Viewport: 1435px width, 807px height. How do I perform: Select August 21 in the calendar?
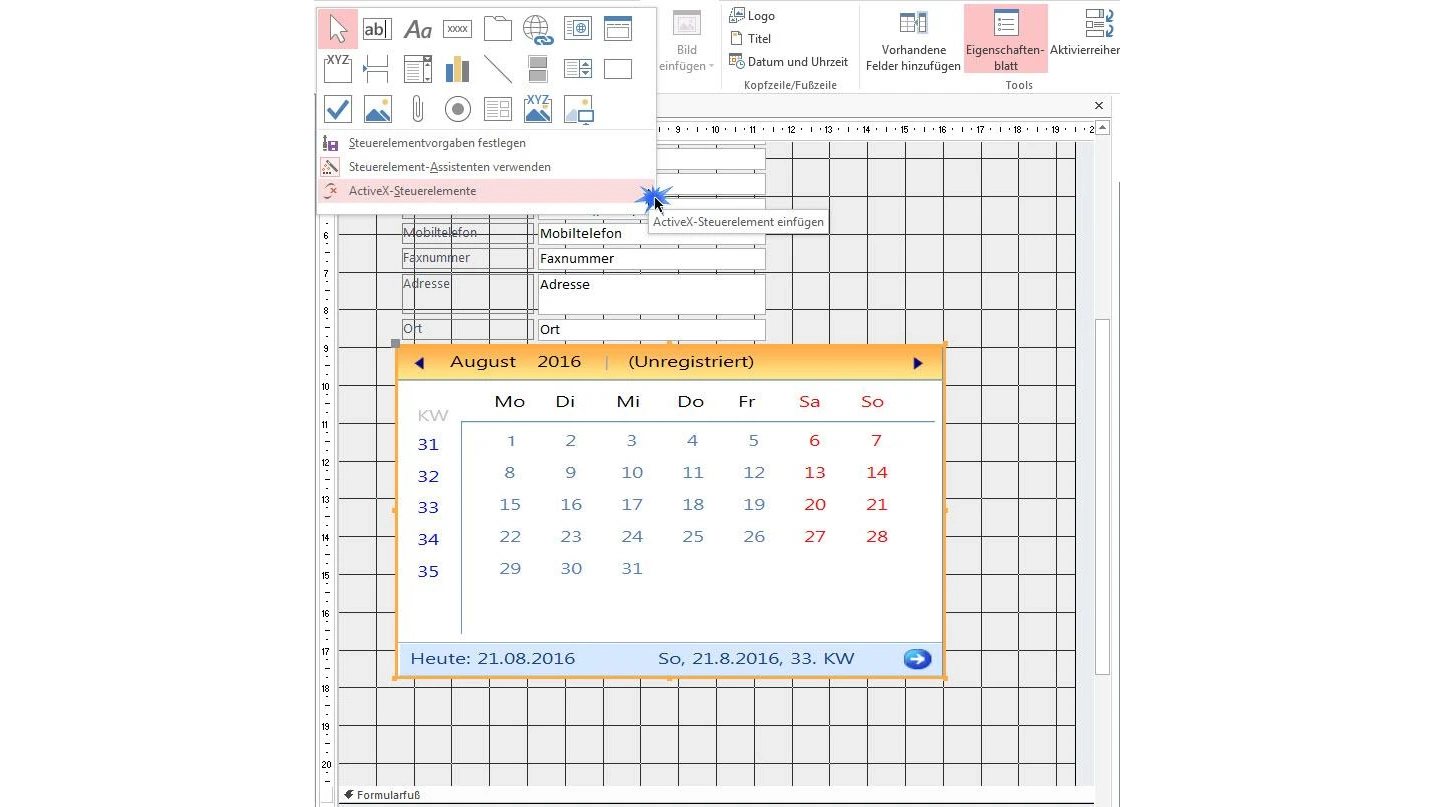pos(876,505)
